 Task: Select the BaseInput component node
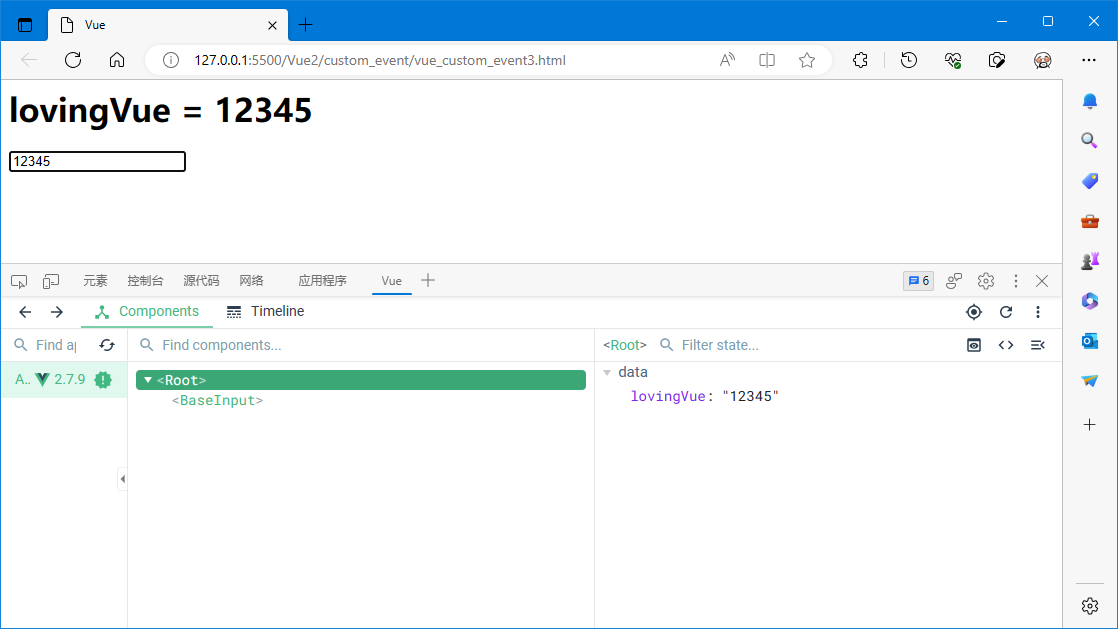pyautogui.click(x=217, y=401)
